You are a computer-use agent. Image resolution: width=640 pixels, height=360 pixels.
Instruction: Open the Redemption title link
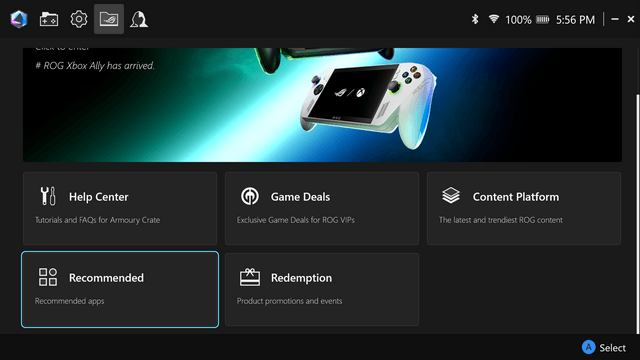point(301,278)
